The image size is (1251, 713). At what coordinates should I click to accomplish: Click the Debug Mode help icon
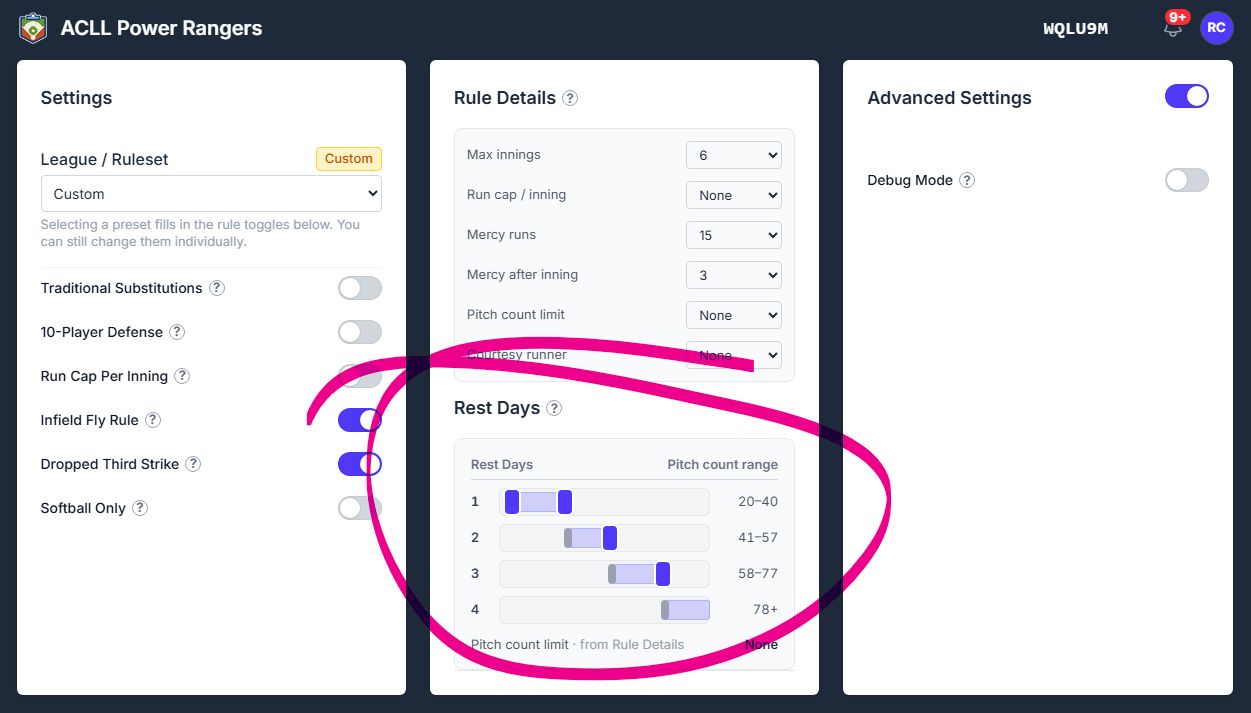click(967, 180)
